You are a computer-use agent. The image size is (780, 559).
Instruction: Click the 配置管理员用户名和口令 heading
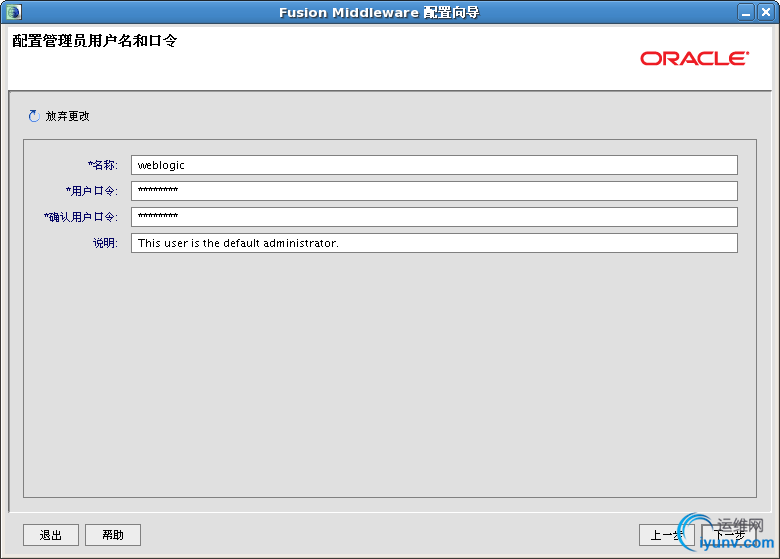(95, 40)
